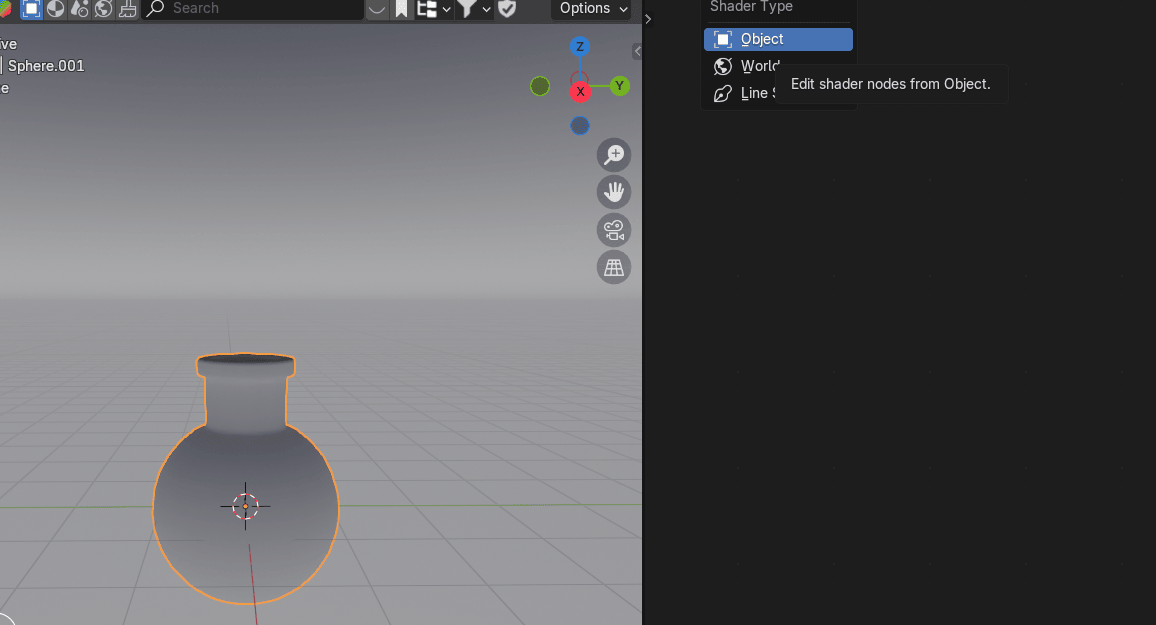This screenshot has height=625, width=1156.
Task: Select World shader type
Action: [759, 66]
